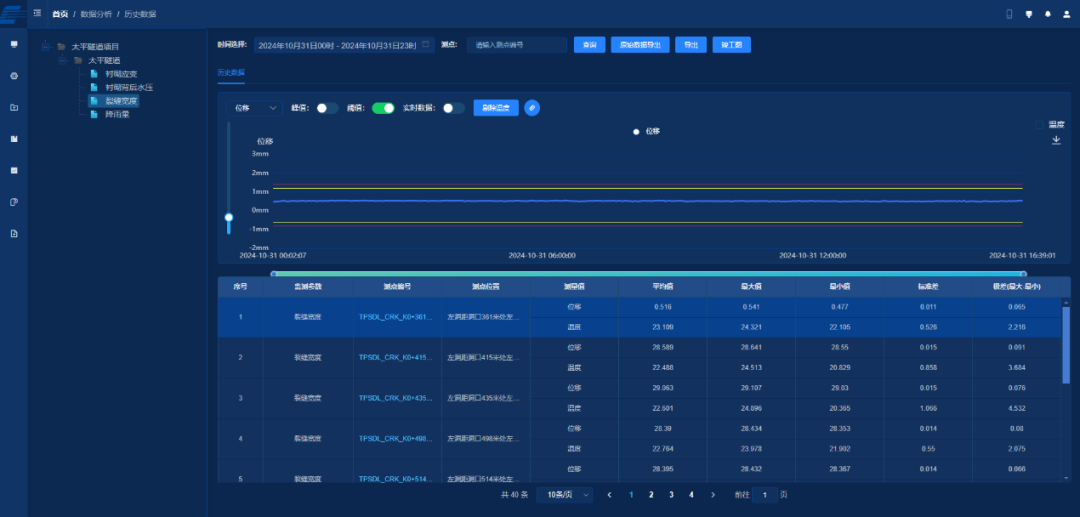
Task: Click the vertical chart zoom slider handle
Action: [x=229, y=217]
